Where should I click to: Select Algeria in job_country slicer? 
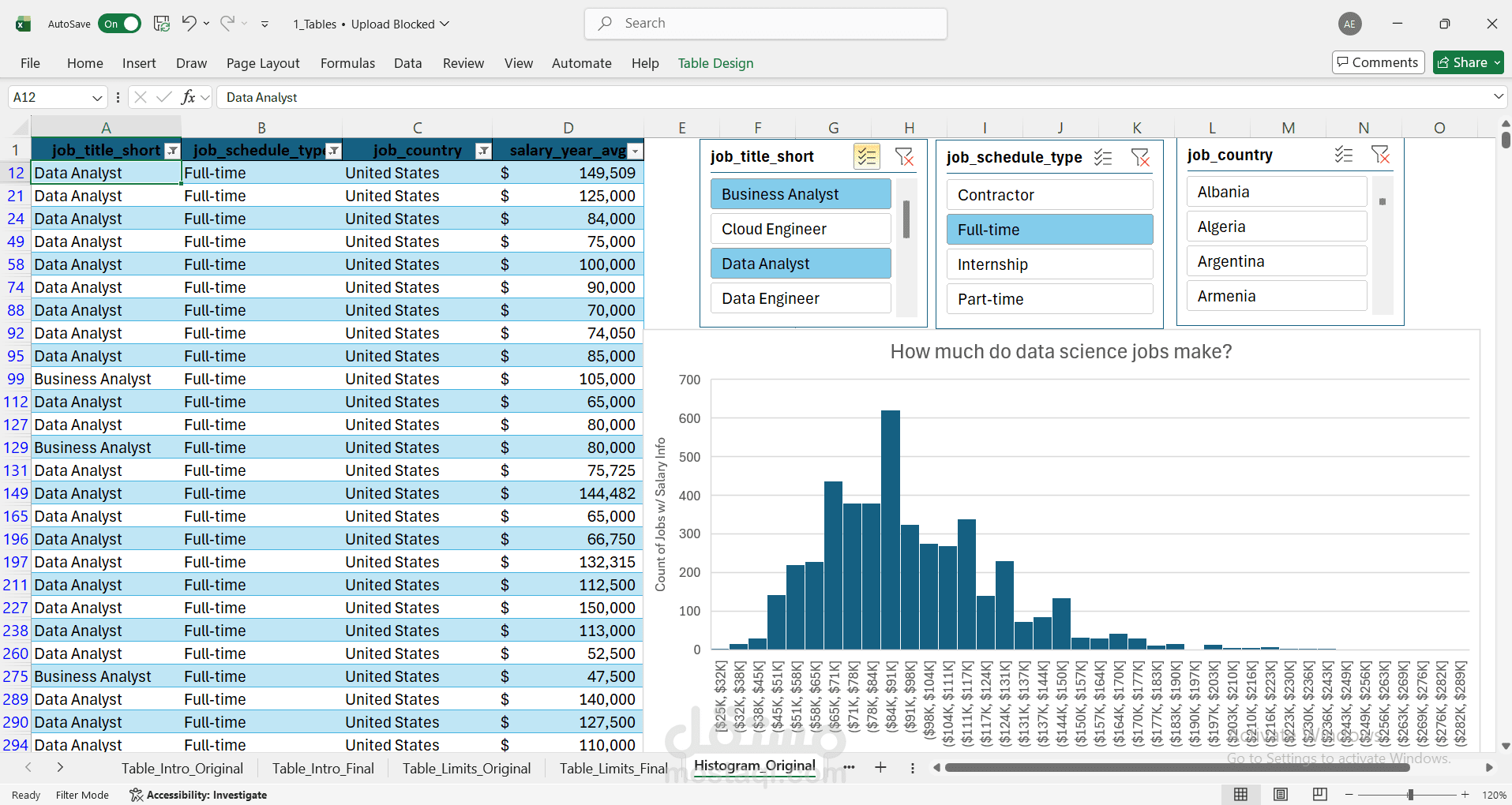click(x=1277, y=227)
